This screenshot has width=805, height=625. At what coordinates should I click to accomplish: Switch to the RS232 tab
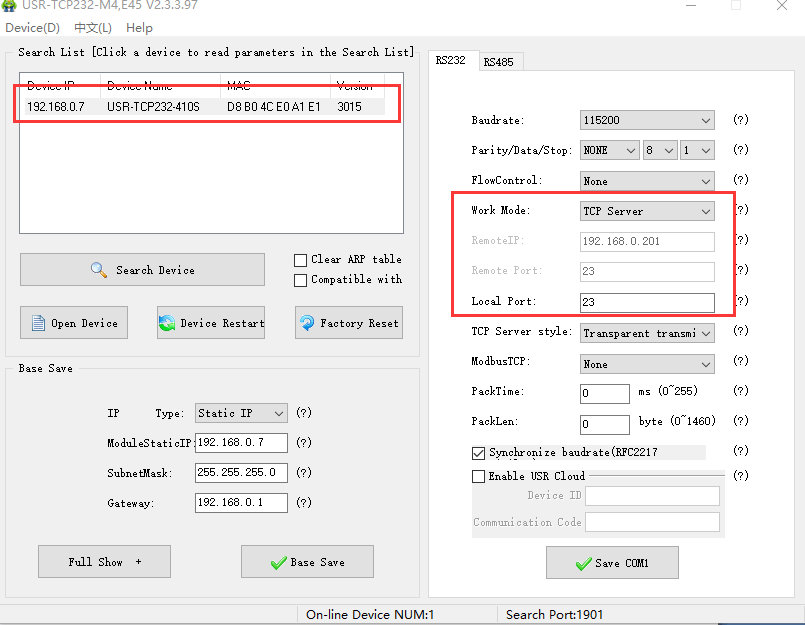[451, 60]
